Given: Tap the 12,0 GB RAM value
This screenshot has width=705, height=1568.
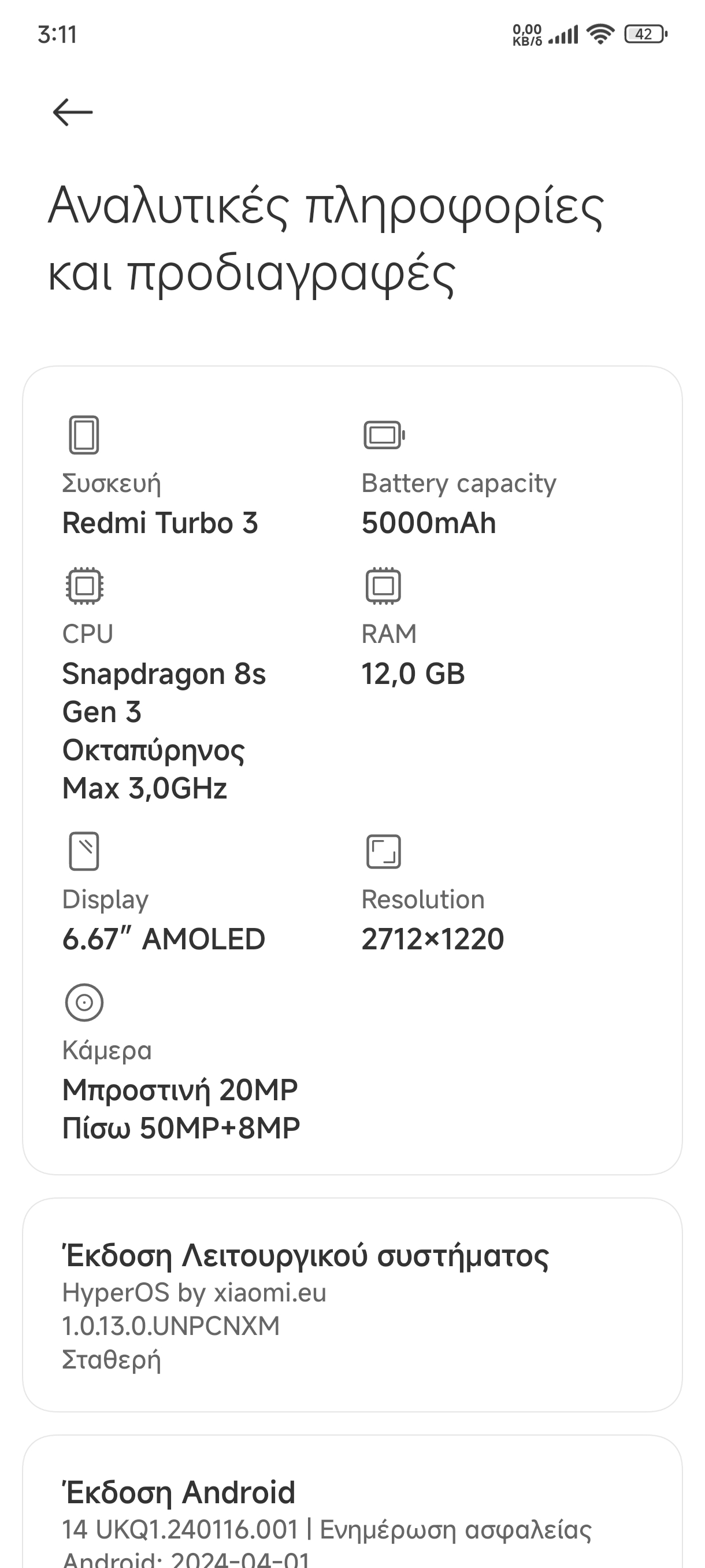Looking at the screenshot, I should point(413,674).
